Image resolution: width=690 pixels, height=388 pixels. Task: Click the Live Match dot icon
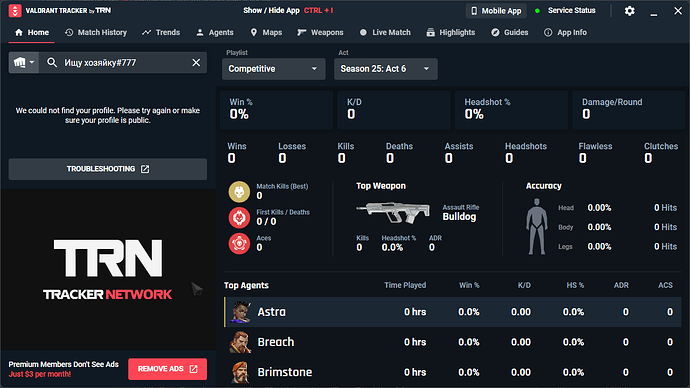click(x=363, y=33)
